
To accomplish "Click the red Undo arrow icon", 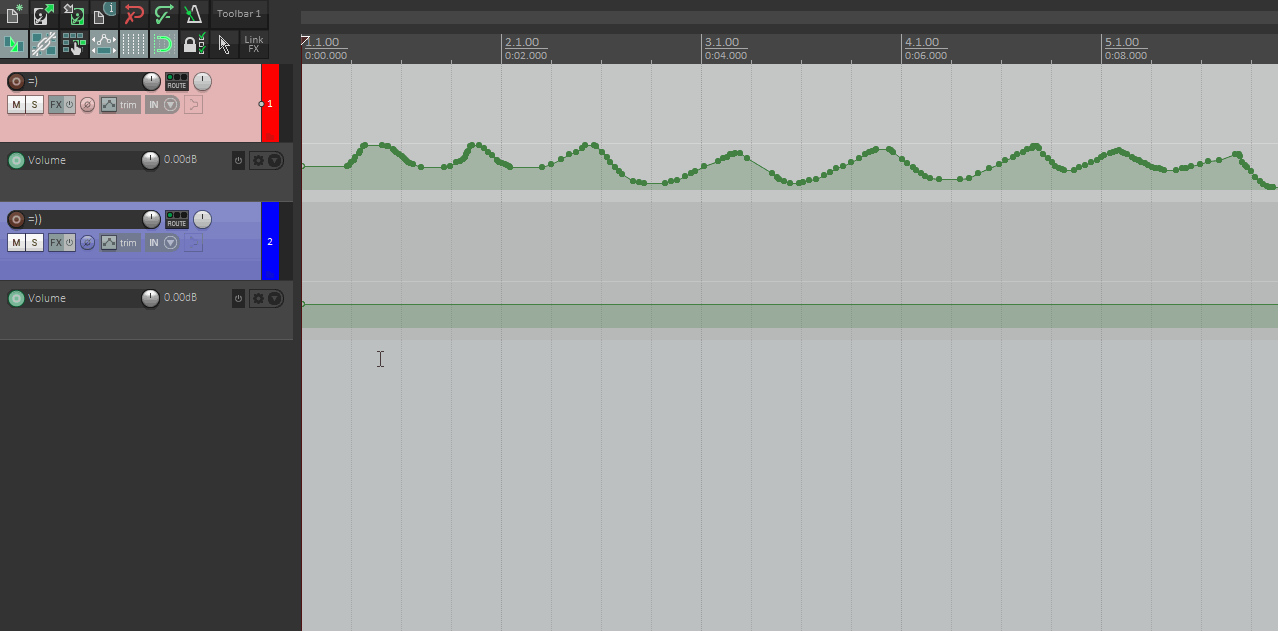I will pyautogui.click(x=134, y=14).
